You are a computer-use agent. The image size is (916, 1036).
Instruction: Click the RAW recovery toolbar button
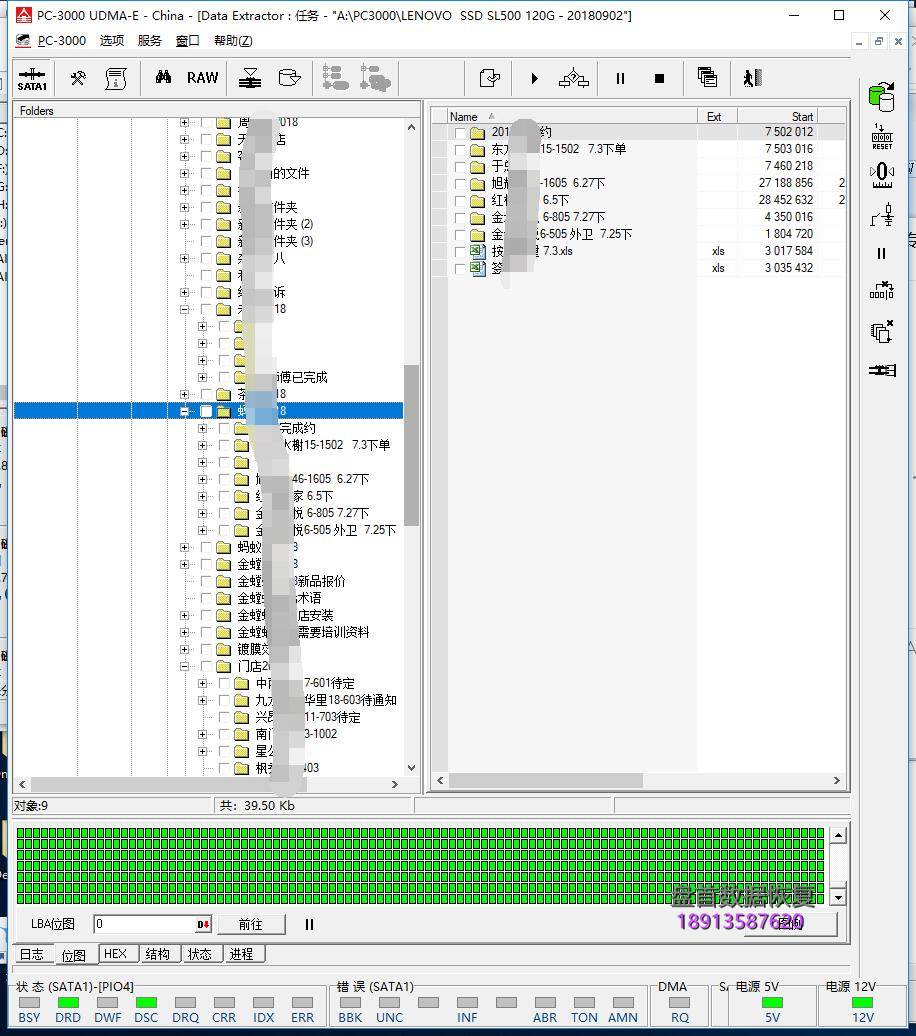(x=202, y=78)
